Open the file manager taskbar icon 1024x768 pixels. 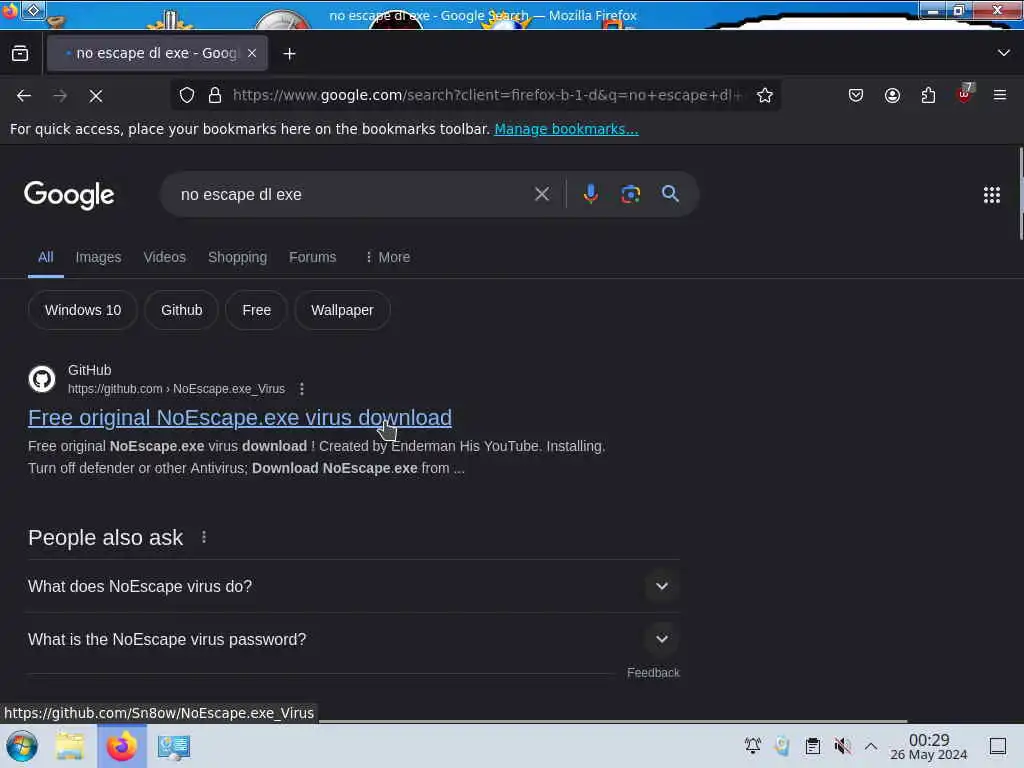pyautogui.click(x=70, y=746)
